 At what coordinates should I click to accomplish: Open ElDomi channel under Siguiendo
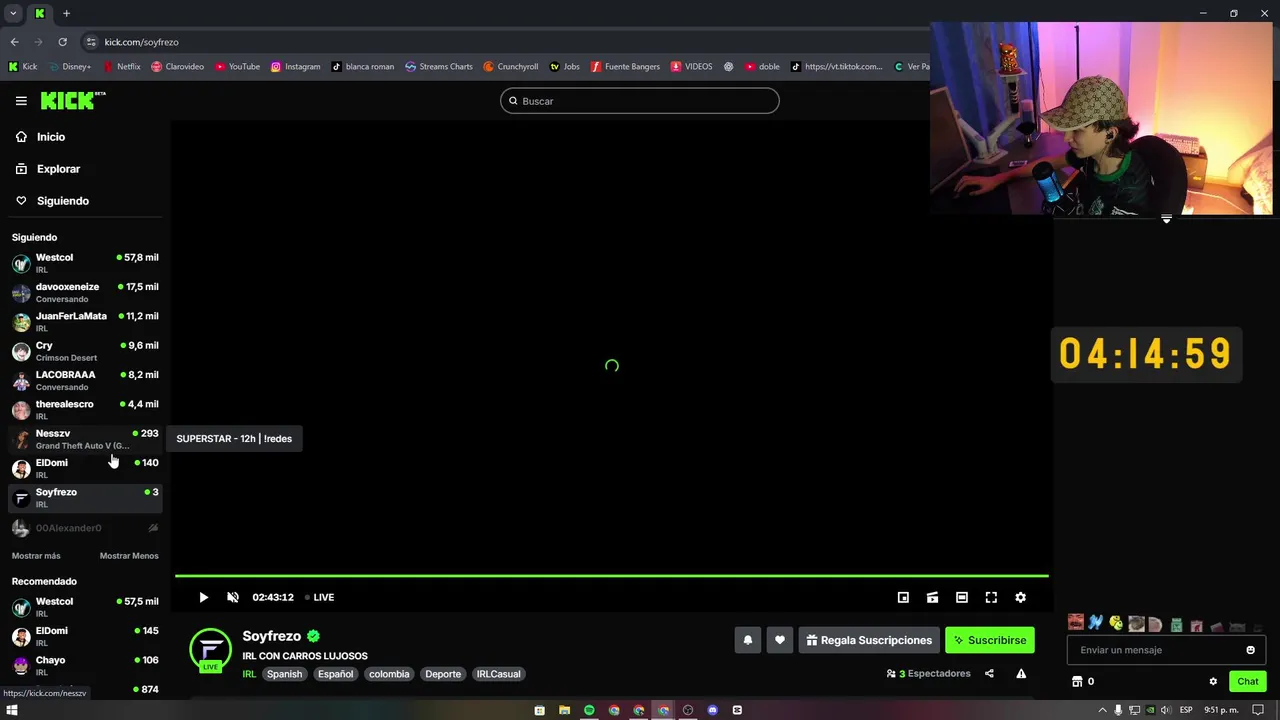pos(85,468)
